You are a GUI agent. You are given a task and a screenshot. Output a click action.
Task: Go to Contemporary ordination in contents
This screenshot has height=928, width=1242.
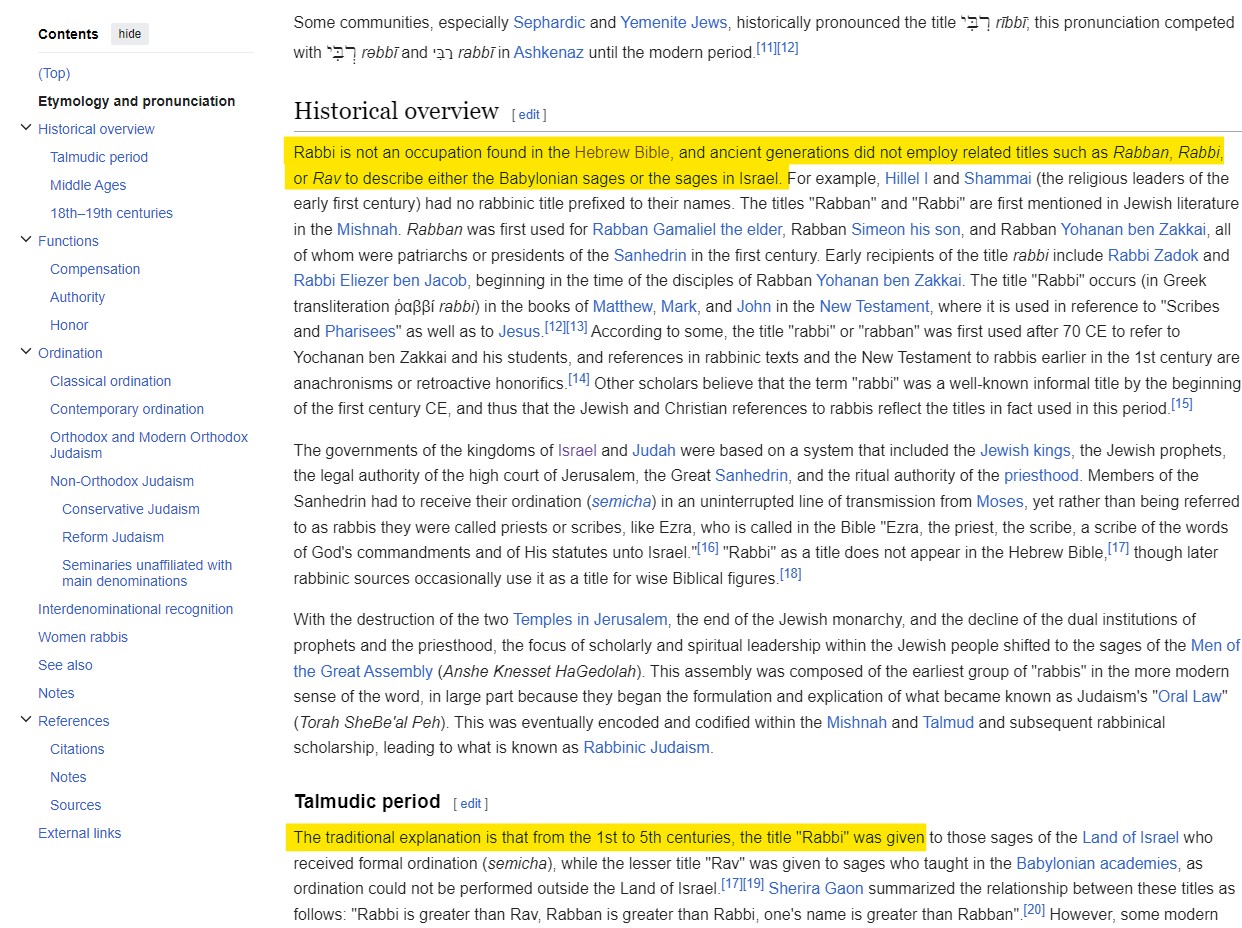127,409
